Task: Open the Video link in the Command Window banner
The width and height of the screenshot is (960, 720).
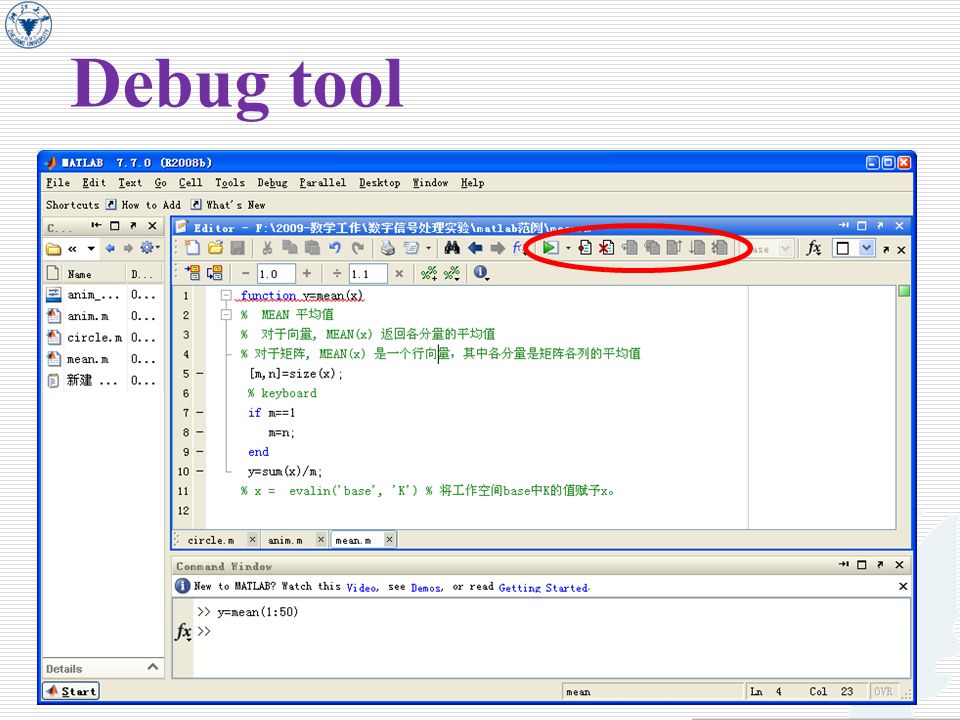Action: click(x=362, y=587)
